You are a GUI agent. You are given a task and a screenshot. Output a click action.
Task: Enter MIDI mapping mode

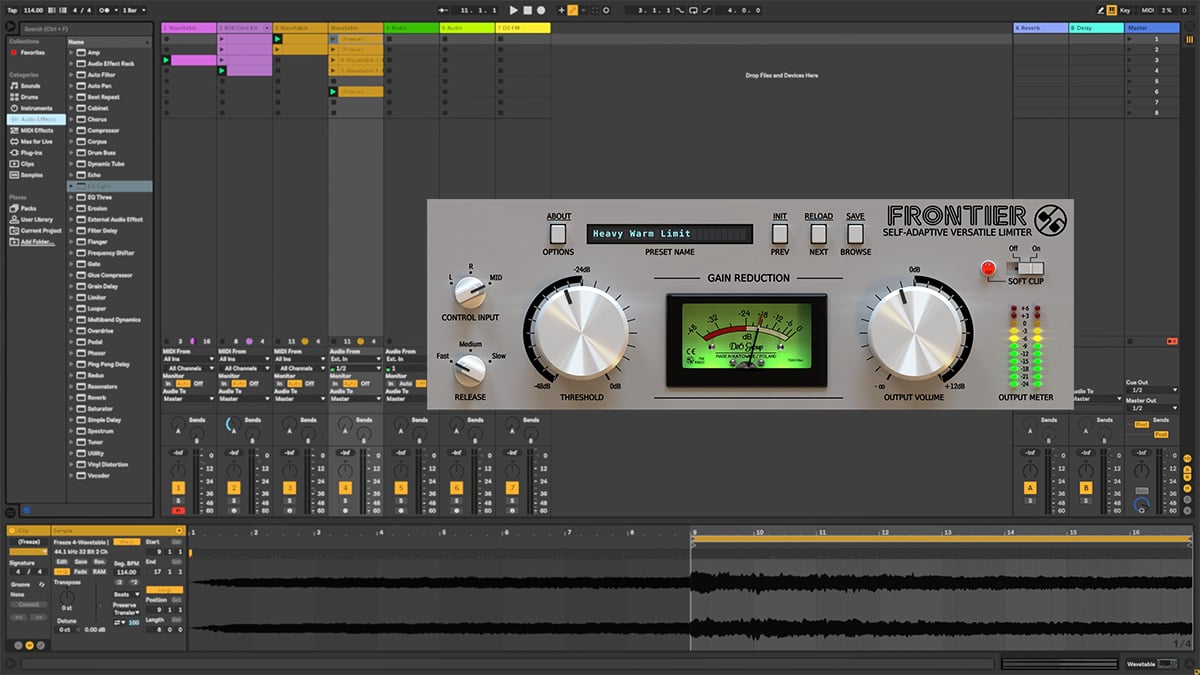coord(1149,9)
